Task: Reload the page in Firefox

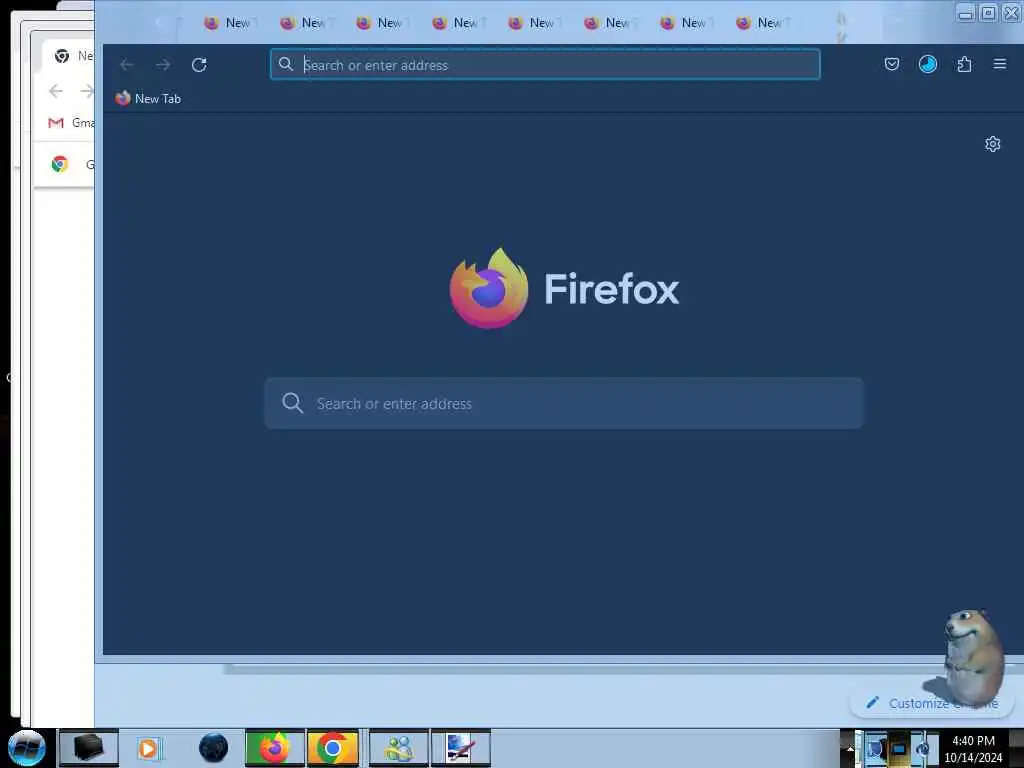Action: [x=199, y=65]
